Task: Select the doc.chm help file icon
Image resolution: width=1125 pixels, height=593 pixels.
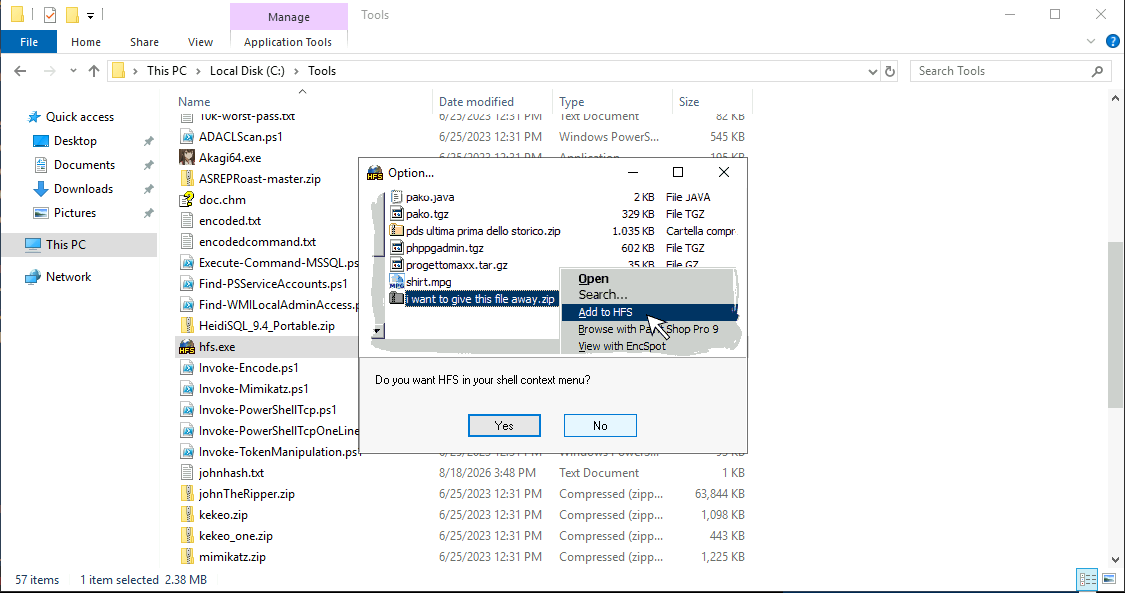Action: (187, 200)
